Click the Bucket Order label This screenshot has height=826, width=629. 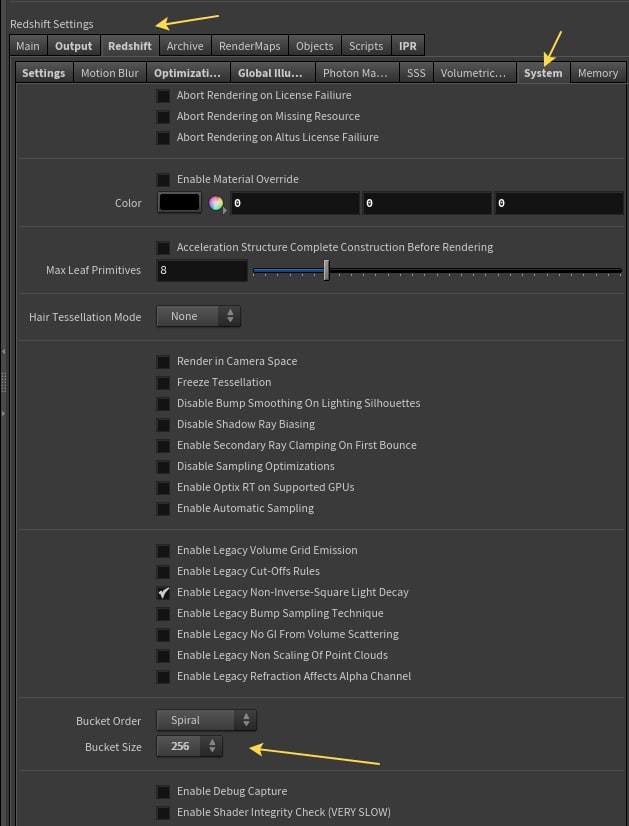pos(109,721)
